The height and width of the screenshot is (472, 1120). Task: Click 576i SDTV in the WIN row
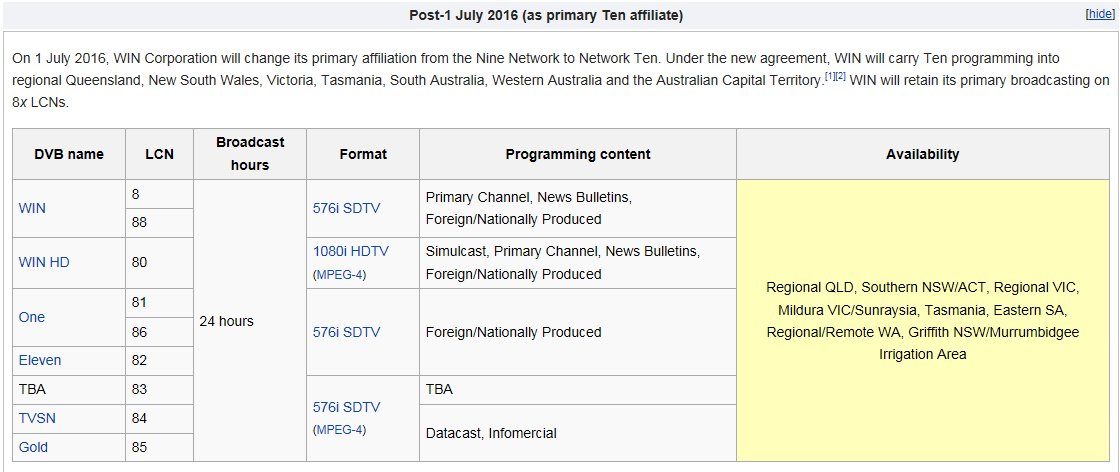pyautogui.click(x=346, y=208)
